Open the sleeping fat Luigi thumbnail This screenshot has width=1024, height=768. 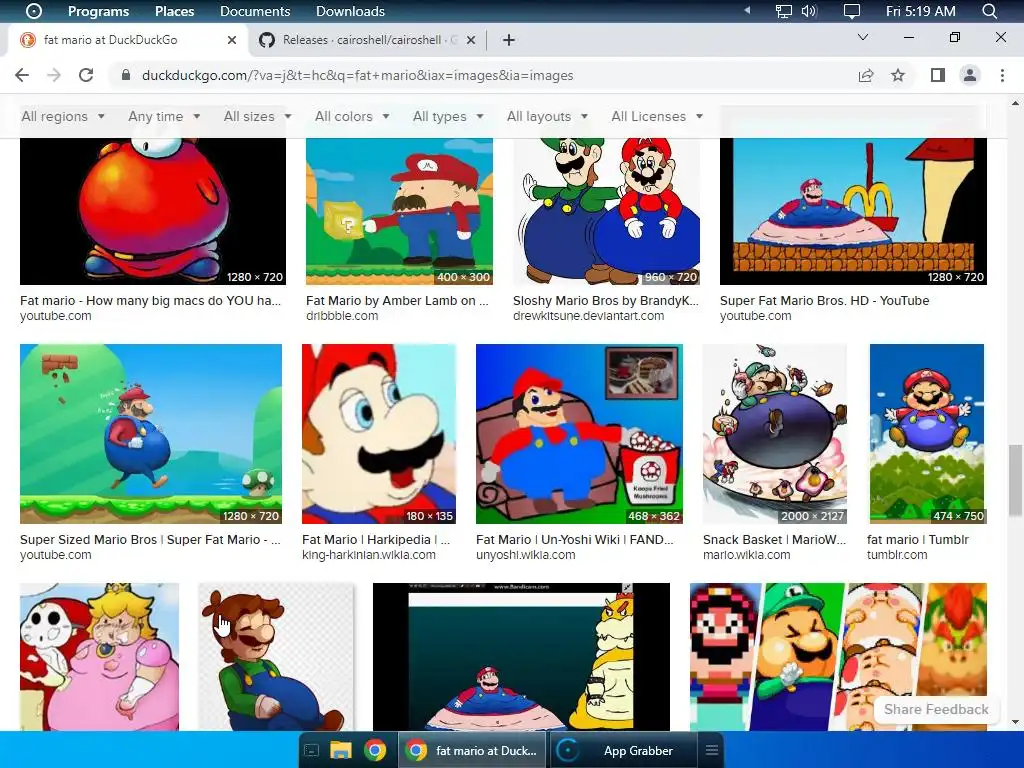click(276, 656)
